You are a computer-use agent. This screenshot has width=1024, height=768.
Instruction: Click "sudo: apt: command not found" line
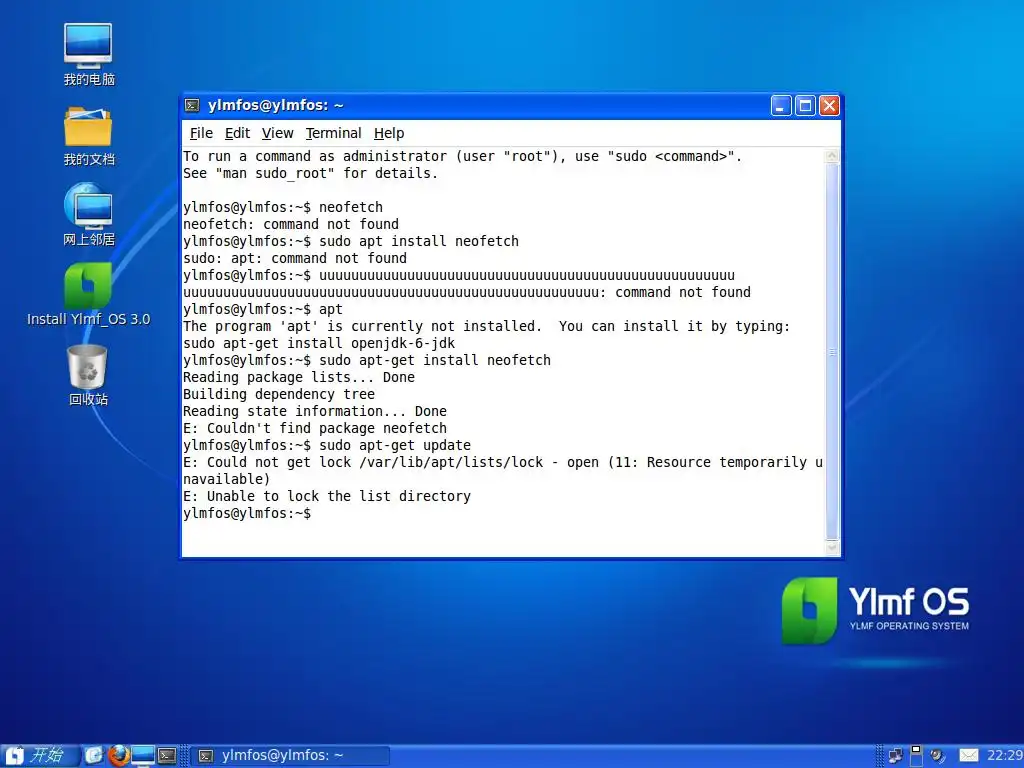pos(295,259)
